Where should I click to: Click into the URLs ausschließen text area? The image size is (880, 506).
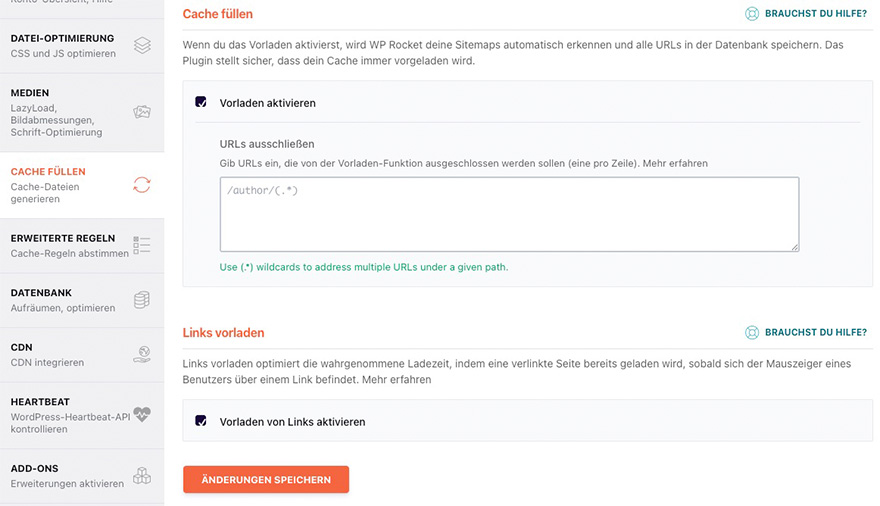[x=509, y=214]
